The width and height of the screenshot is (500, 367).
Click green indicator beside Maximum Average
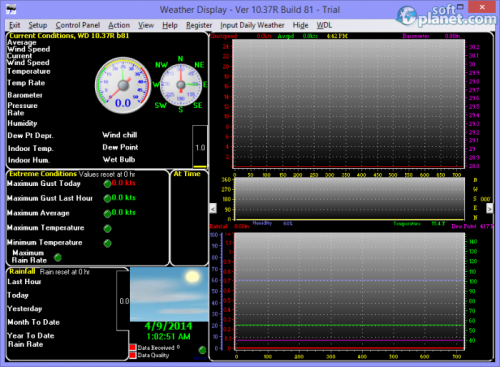click(107, 214)
